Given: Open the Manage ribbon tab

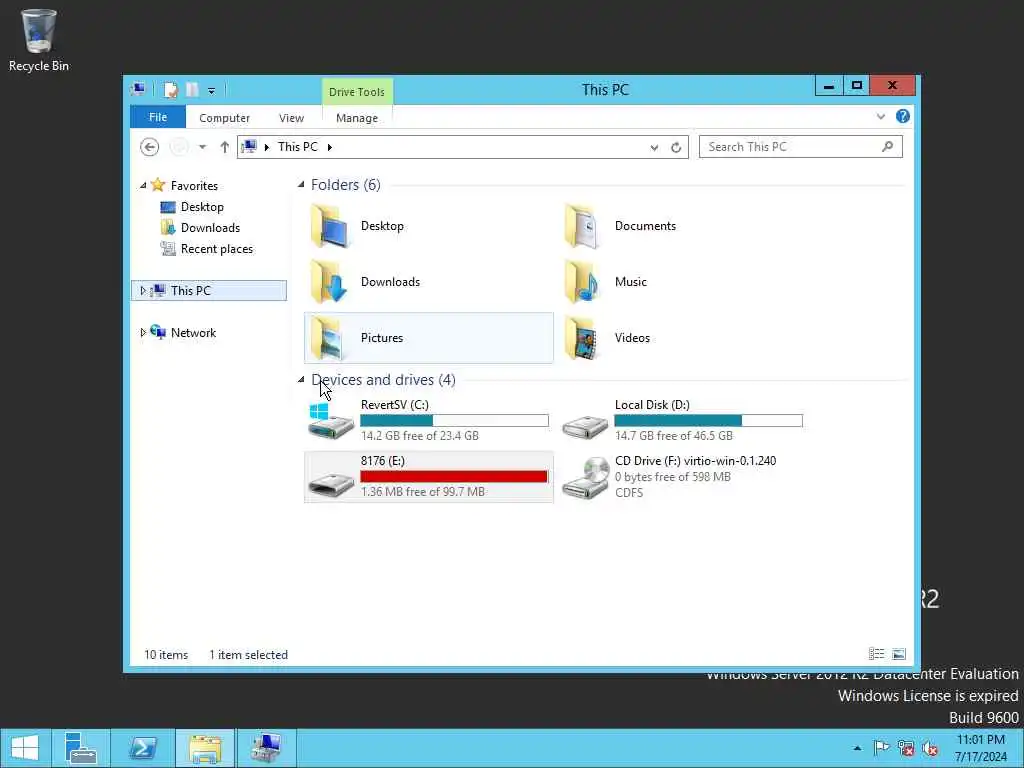Looking at the screenshot, I should 357,118.
